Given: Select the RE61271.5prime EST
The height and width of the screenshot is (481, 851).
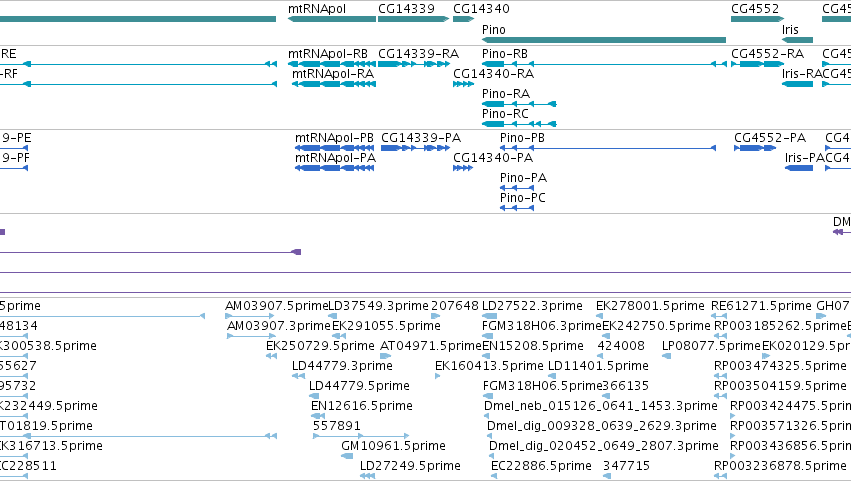Looking at the screenshot, I should [719, 316].
